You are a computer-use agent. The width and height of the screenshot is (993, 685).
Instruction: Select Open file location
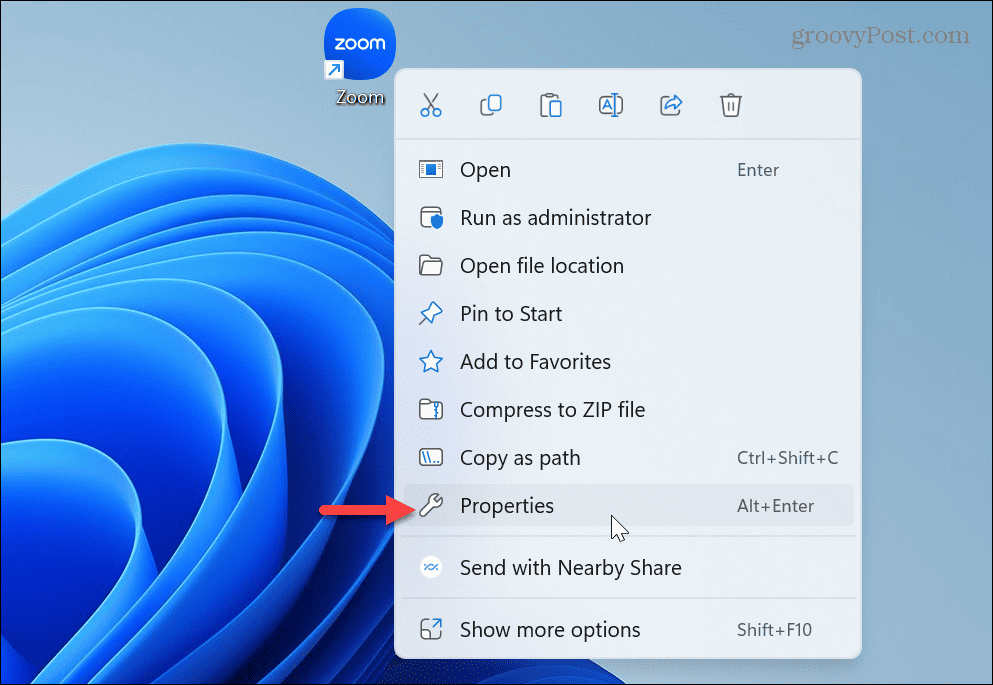point(541,266)
